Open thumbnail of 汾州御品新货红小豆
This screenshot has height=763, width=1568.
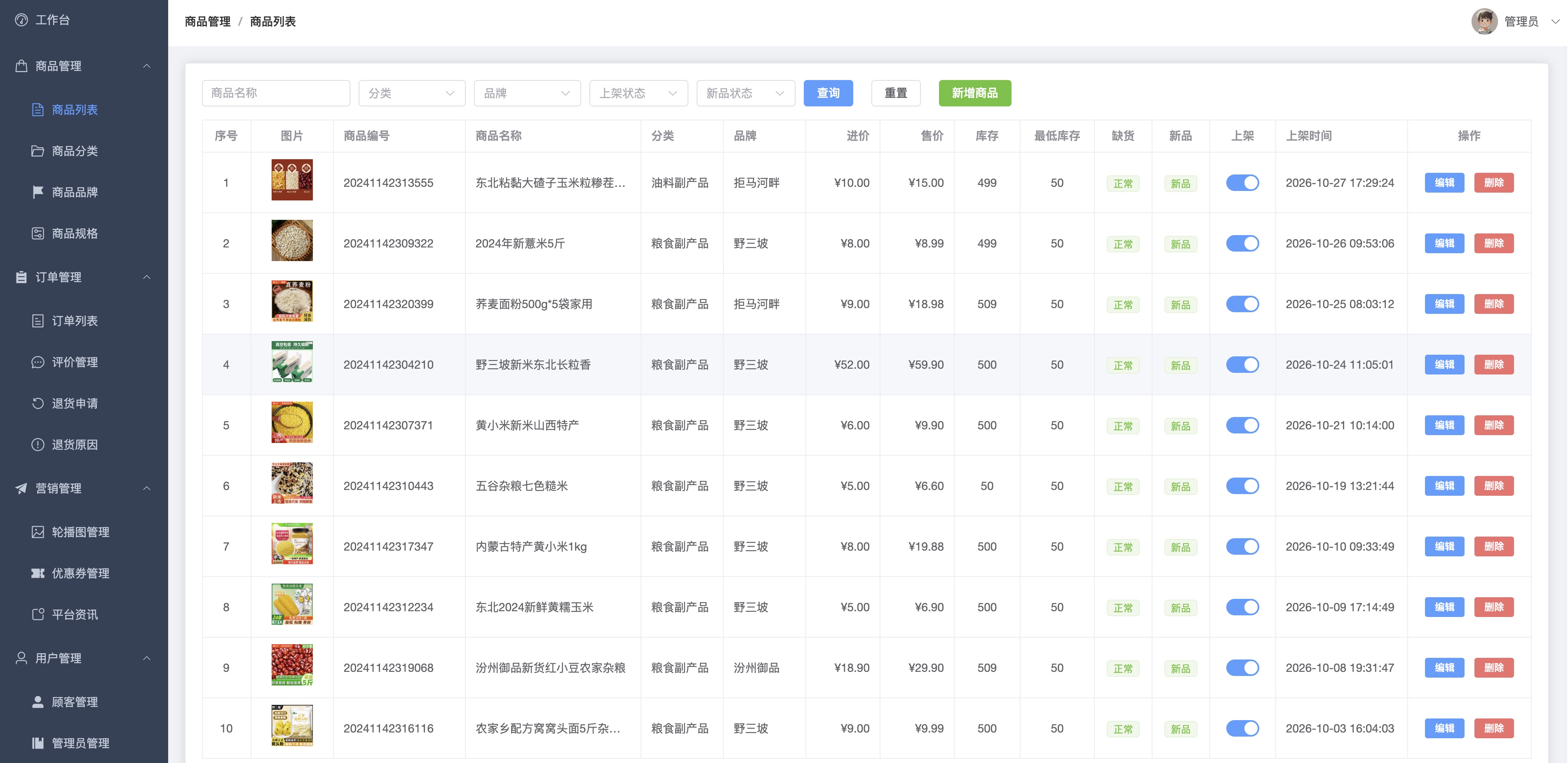point(291,665)
